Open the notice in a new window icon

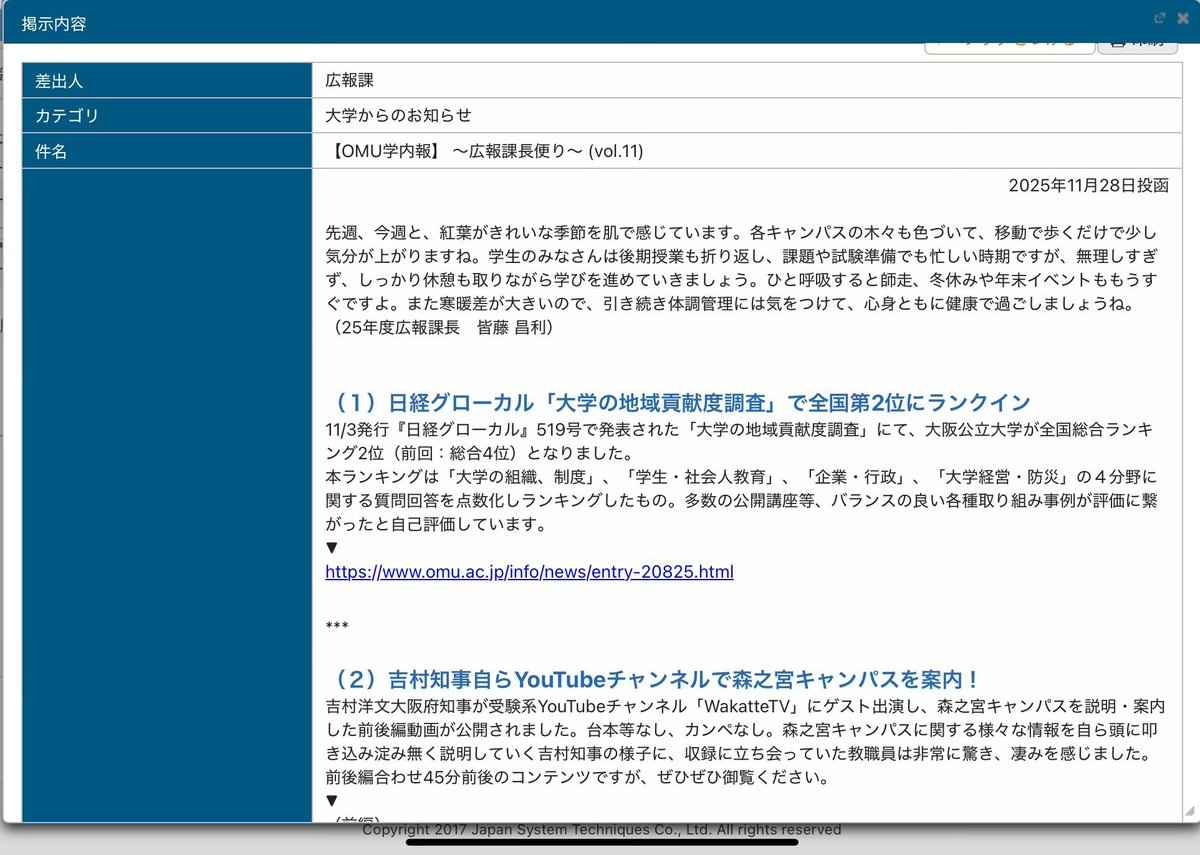[1159, 18]
